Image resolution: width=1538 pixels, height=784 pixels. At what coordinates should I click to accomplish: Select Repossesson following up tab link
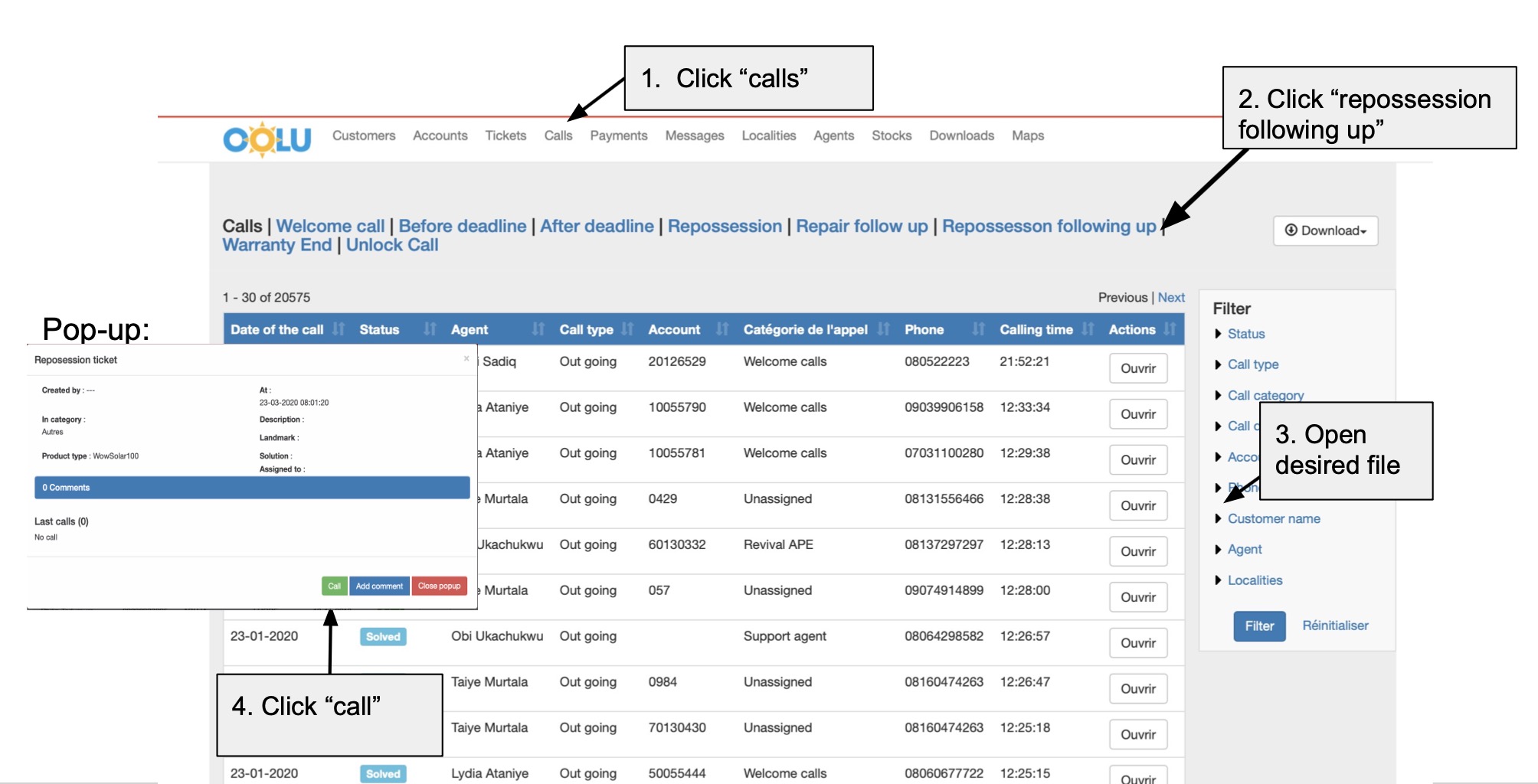point(1048,226)
